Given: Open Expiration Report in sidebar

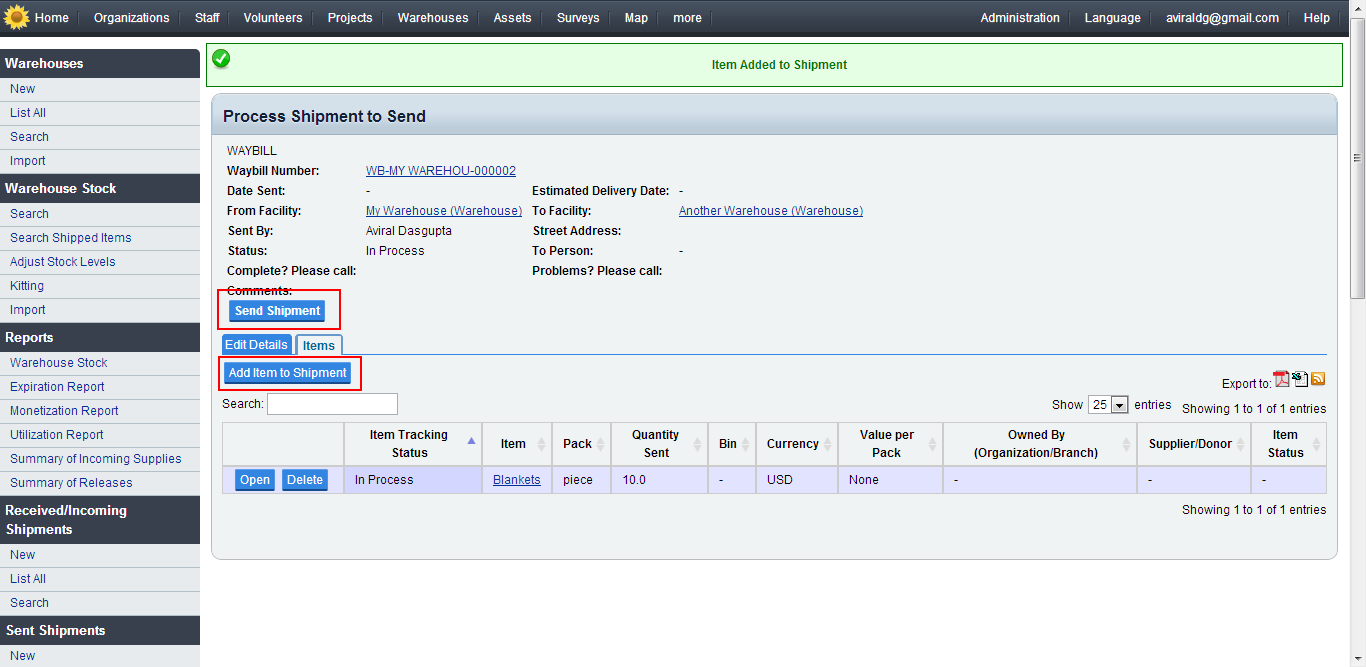Looking at the screenshot, I should (x=57, y=387).
